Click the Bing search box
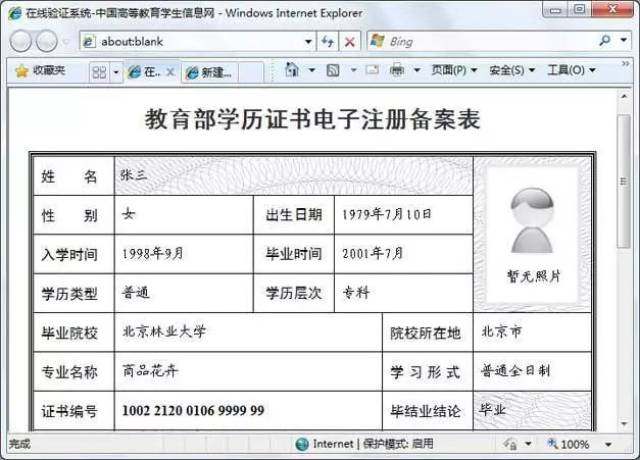The width and height of the screenshot is (640, 460). pos(482,41)
